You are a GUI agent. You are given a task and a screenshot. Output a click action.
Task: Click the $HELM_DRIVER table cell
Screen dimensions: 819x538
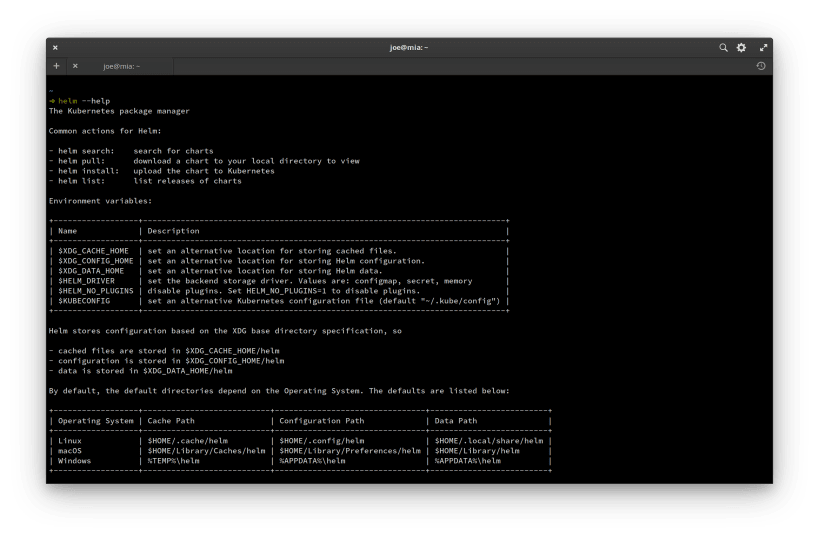pos(86,280)
